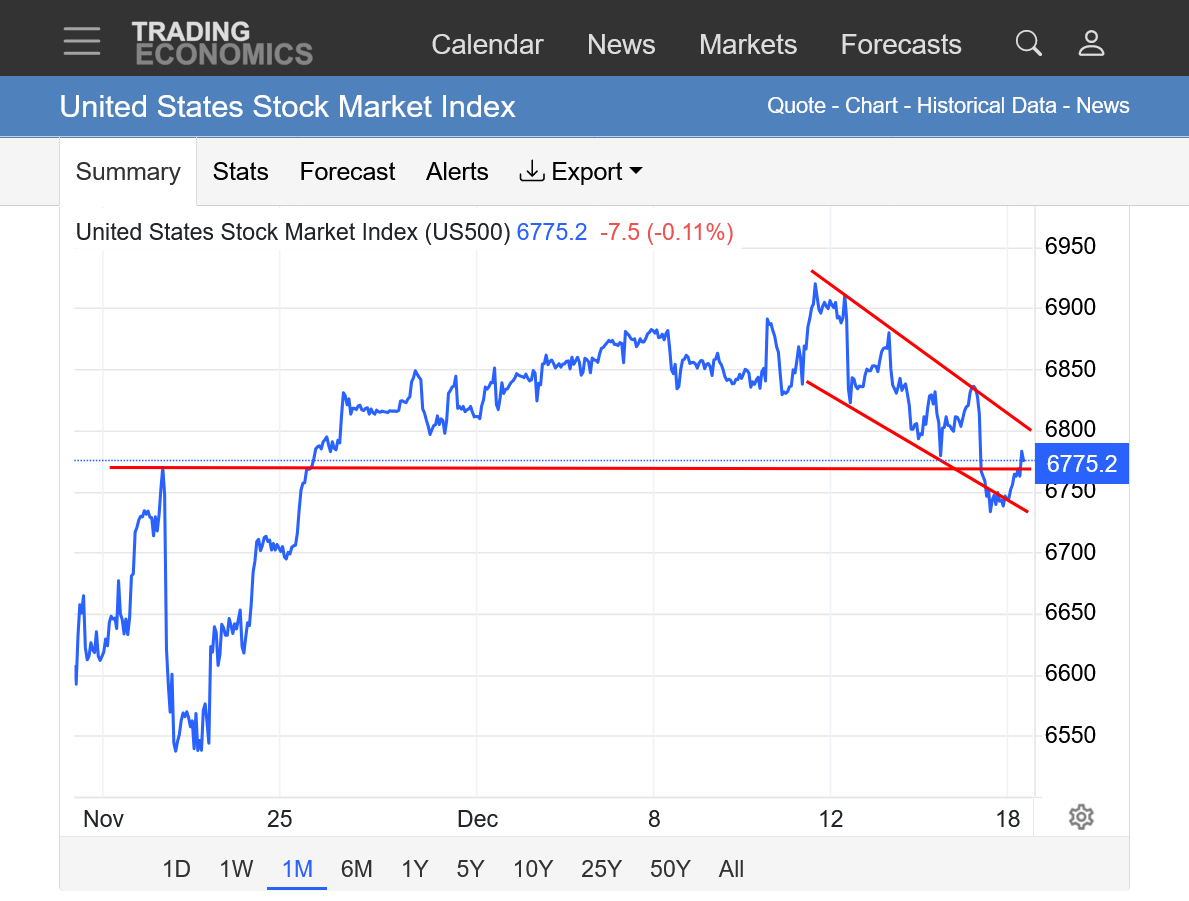The width and height of the screenshot is (1189, 901).
Task: Select the 1D time range
Action: [x=176, y=869]
